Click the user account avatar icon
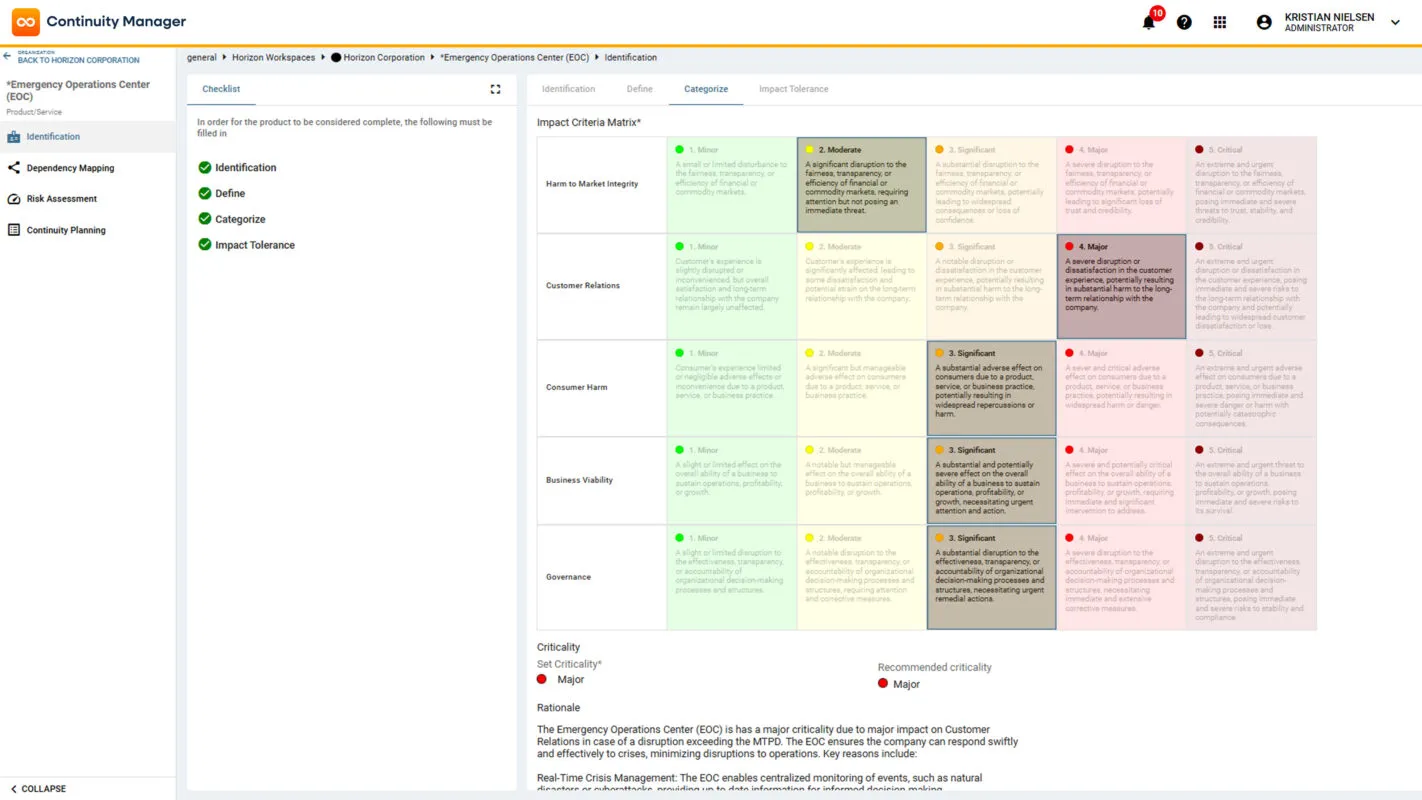The image size is (1422, 800). pos(1264,22)
